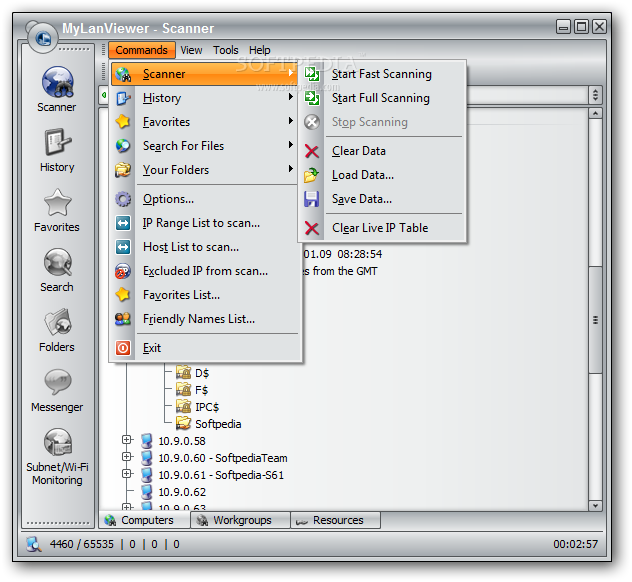The image size is (632, 582).
Task: Click the red Exit power icon
Action: (123, 348)
